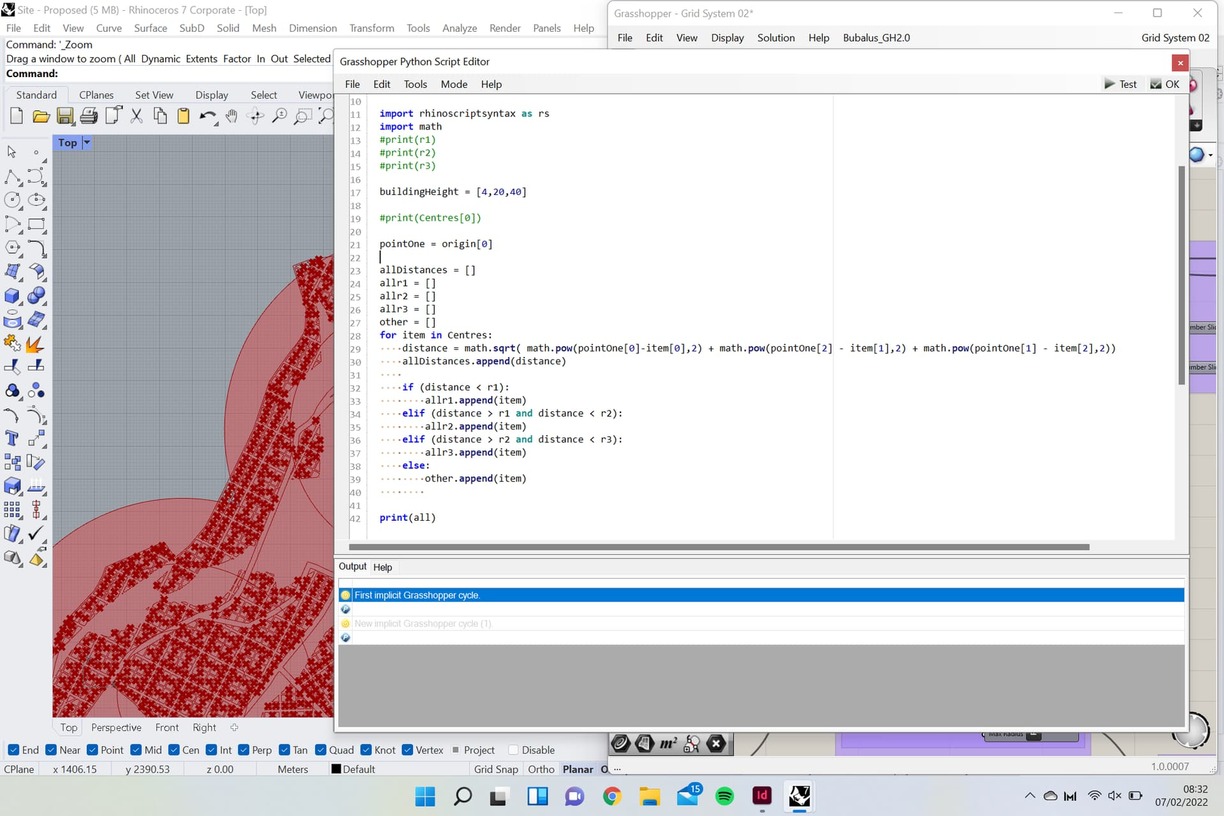
Task: Open the Render menu in Rhino
Action: tap(505, 28)
